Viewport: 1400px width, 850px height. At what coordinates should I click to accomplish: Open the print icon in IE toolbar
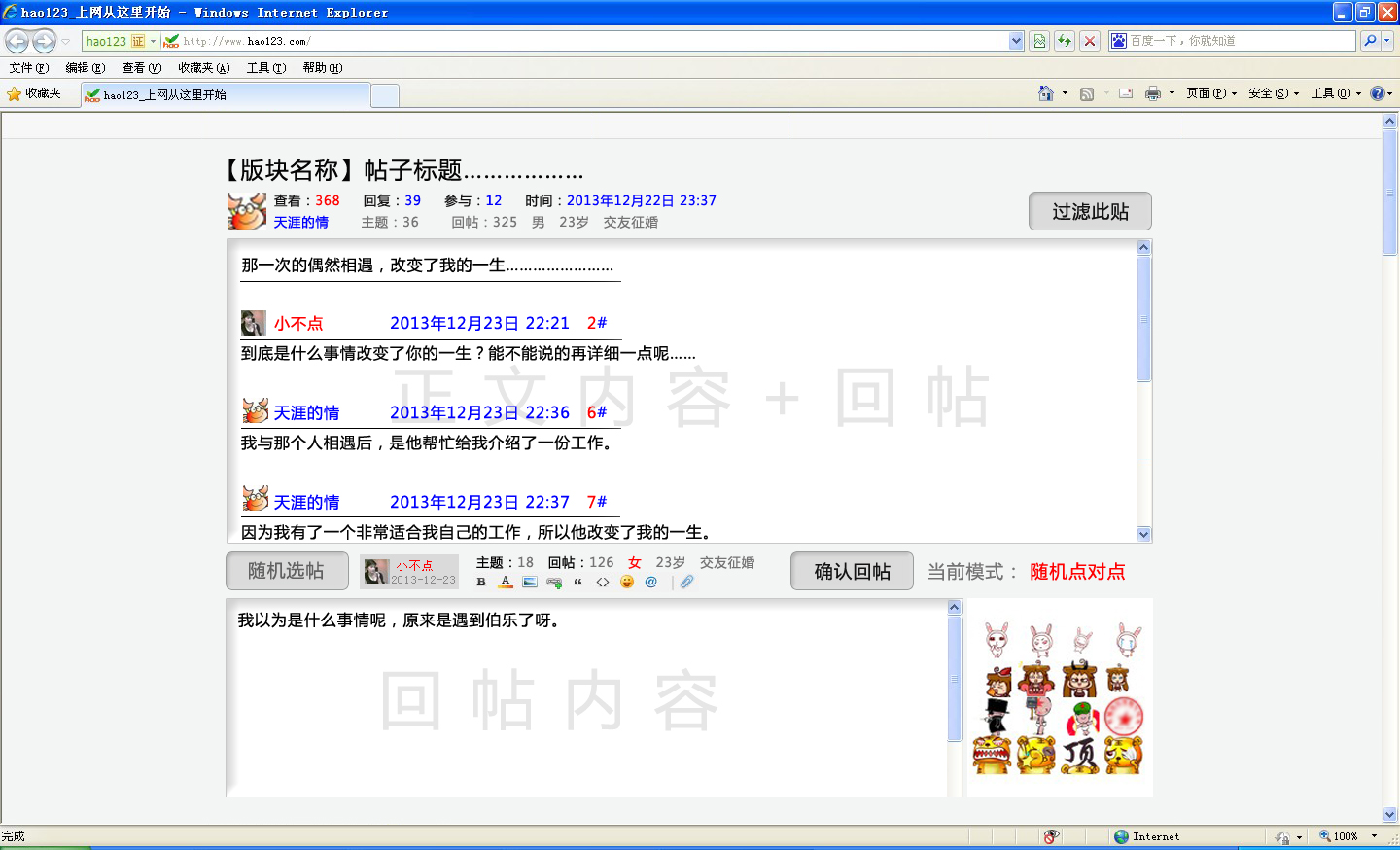click(x=1154, y=92)
